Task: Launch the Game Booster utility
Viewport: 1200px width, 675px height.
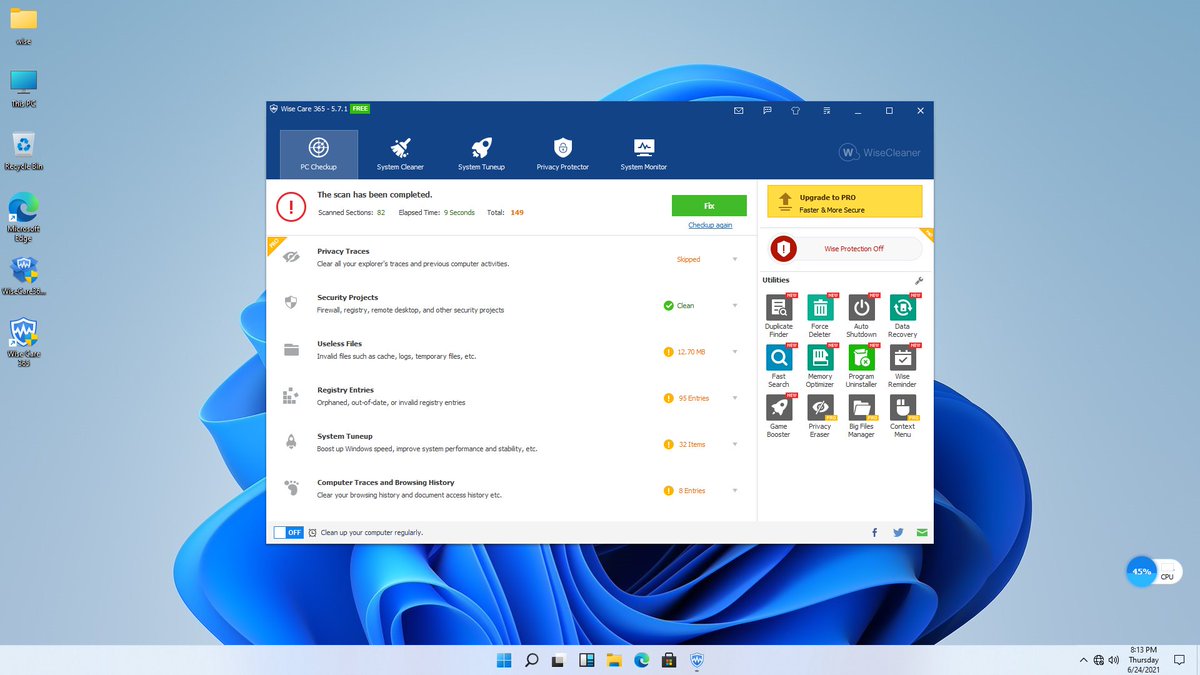Action: pos(779,416)
